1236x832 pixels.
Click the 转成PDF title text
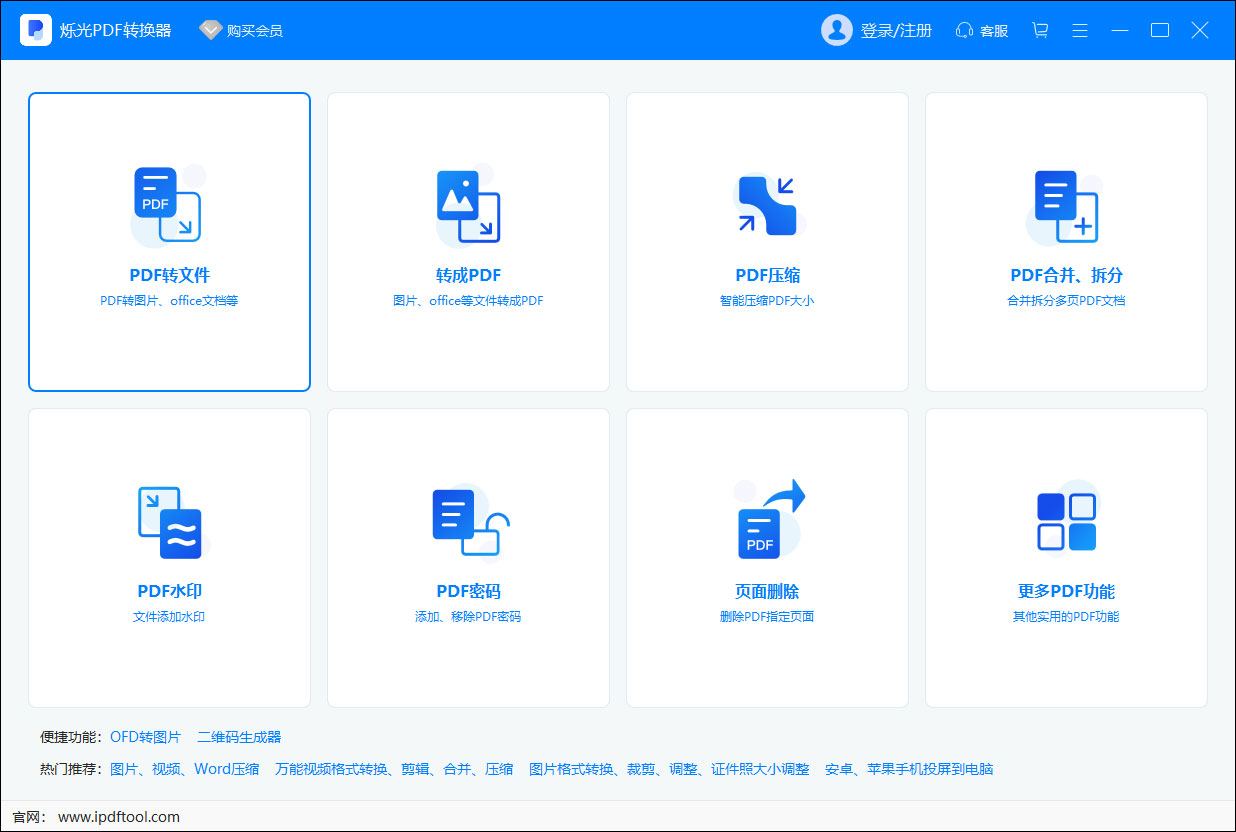468,275
